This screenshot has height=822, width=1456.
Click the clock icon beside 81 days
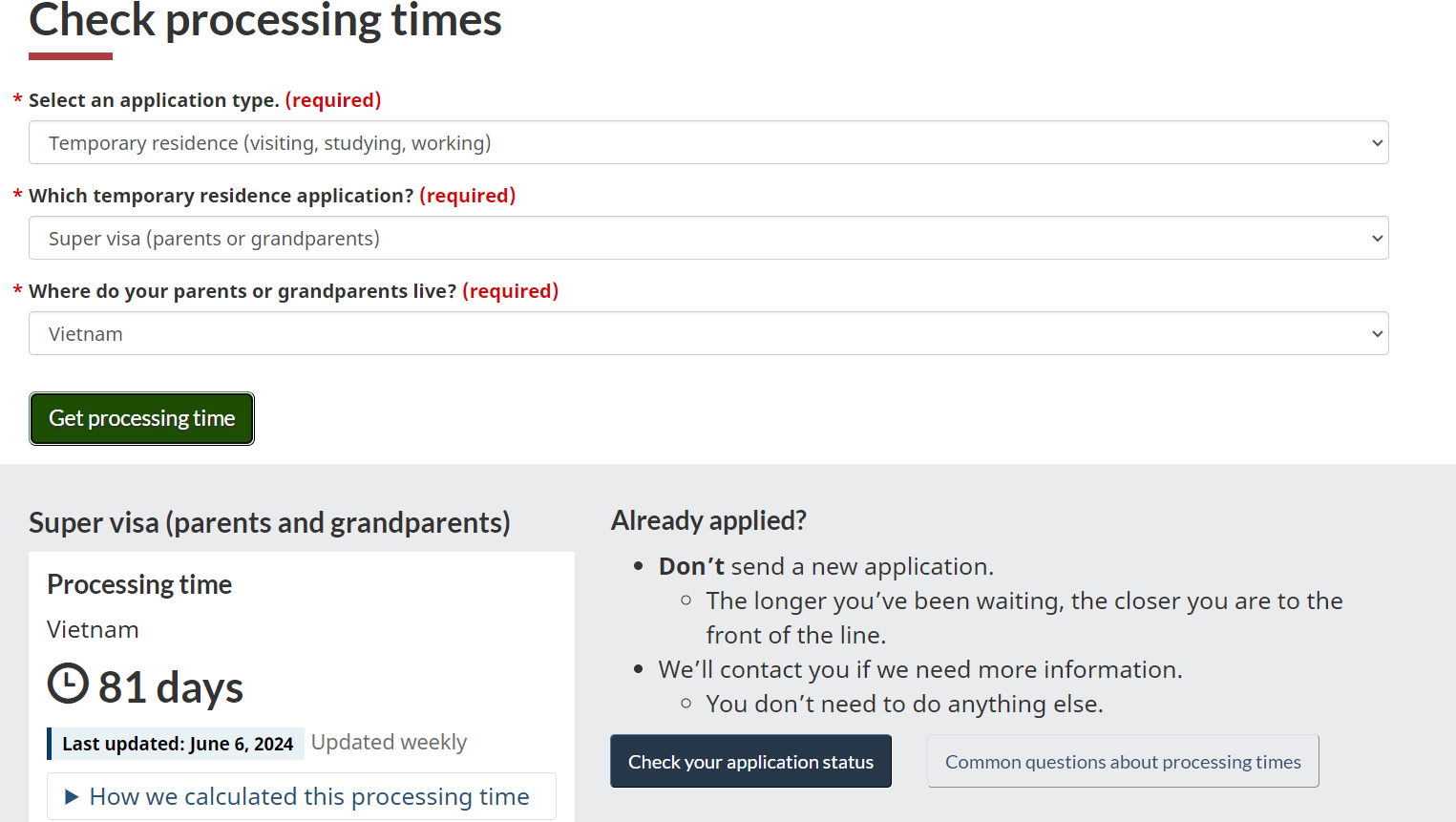coord(68,684)
